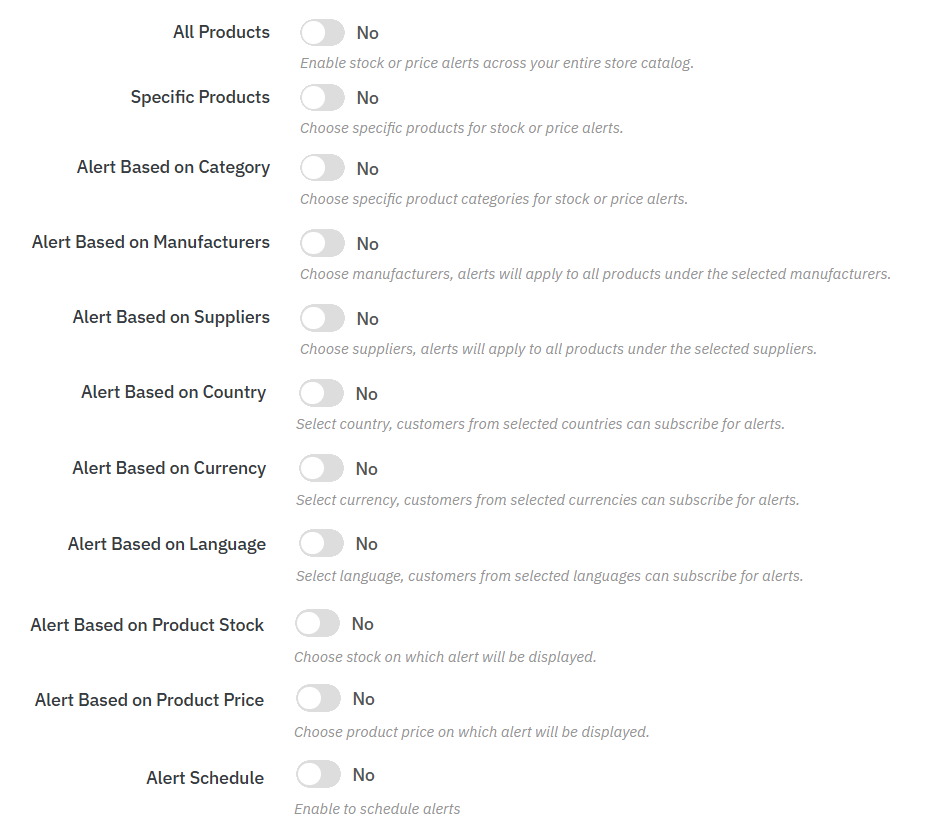
Task: Enable the Alert Based on Product Price switch
Action: 318,699
